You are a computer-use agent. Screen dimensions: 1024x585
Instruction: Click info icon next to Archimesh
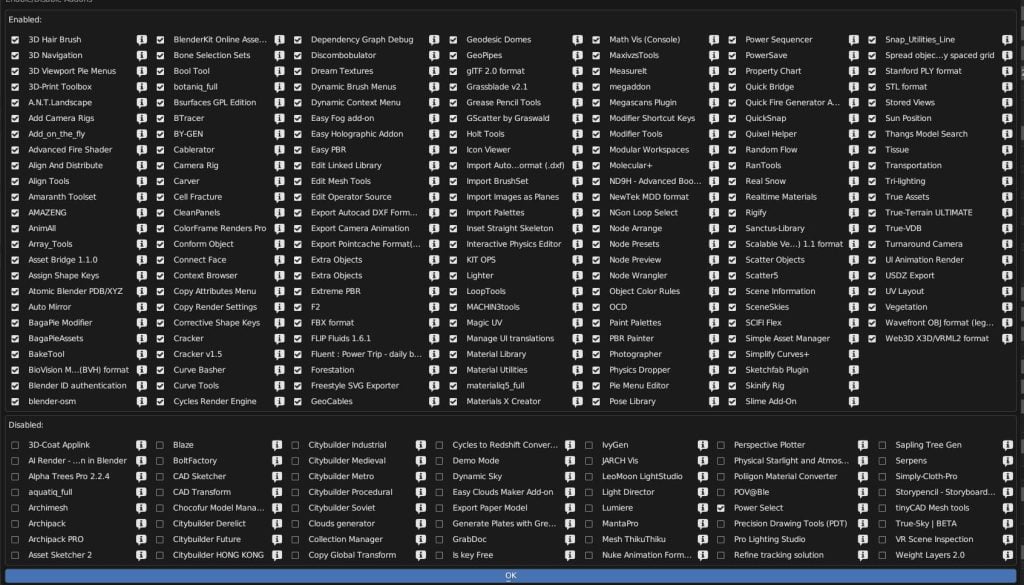(141, 508)
